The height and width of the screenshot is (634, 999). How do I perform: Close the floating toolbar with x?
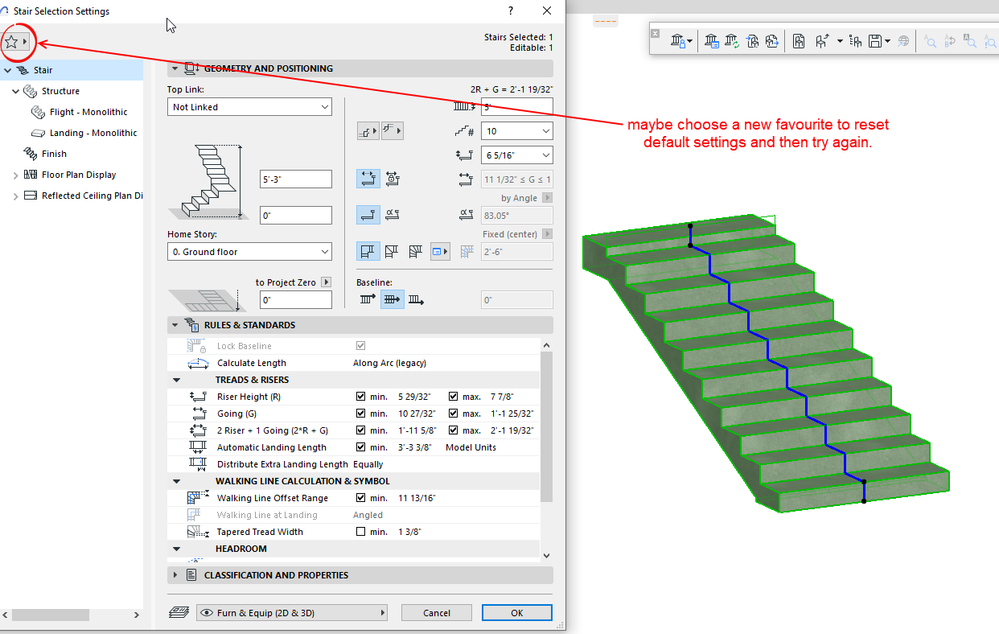tap(655, 33)
